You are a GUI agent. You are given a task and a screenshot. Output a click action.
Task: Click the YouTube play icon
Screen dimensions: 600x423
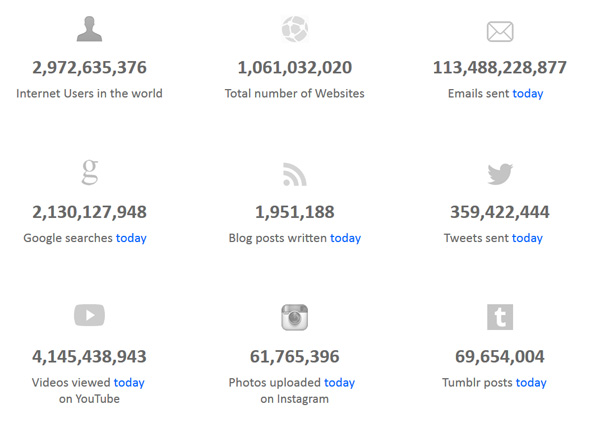89,316
